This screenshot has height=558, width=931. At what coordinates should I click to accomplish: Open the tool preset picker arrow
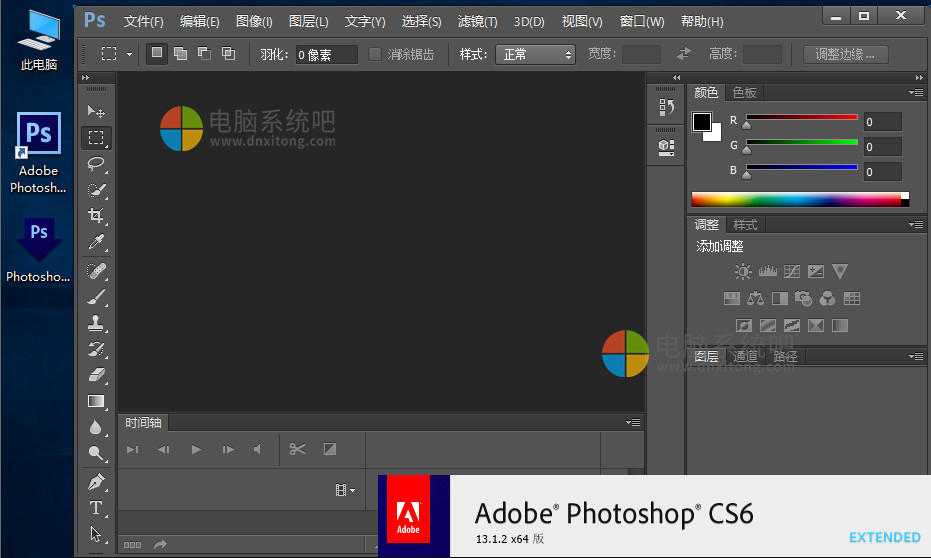pyautogui.click(x=129, y=55)
